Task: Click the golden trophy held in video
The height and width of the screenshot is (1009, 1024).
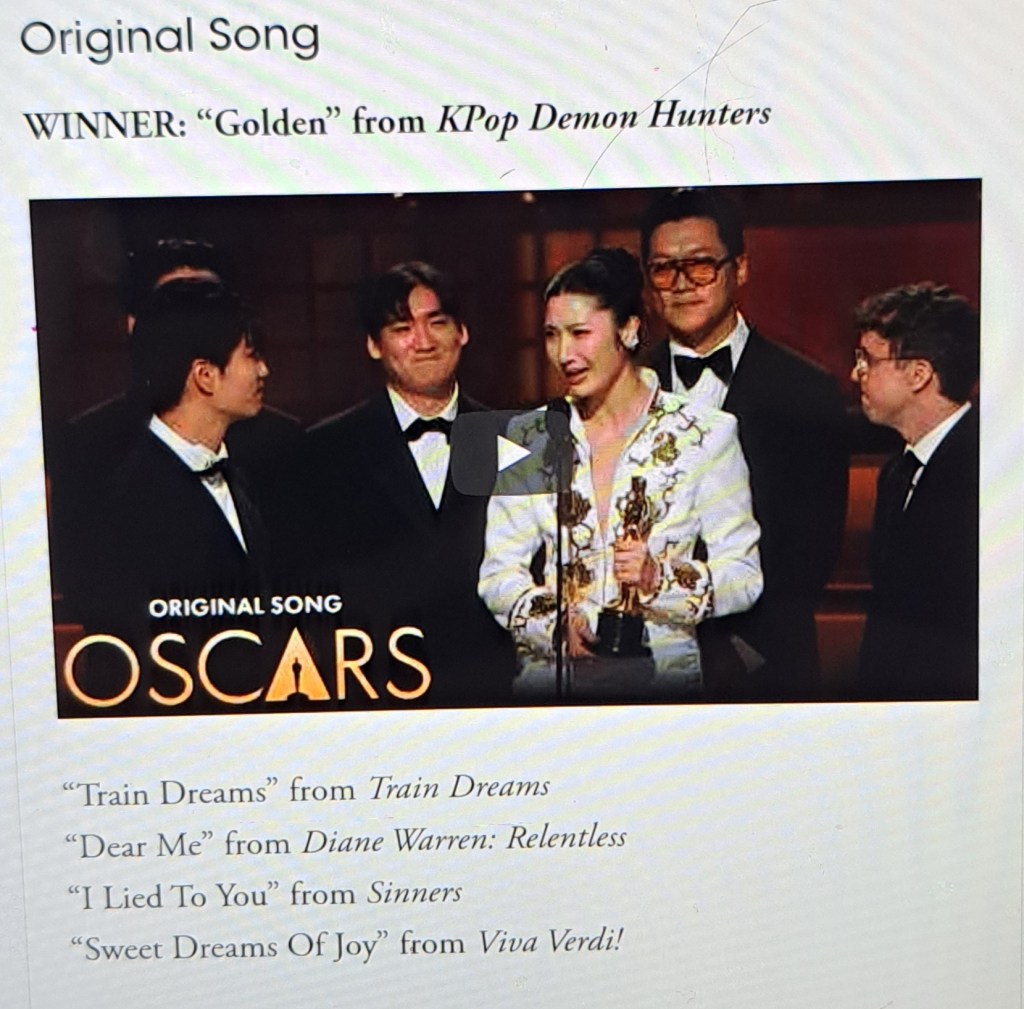Action: pos(624,566)
